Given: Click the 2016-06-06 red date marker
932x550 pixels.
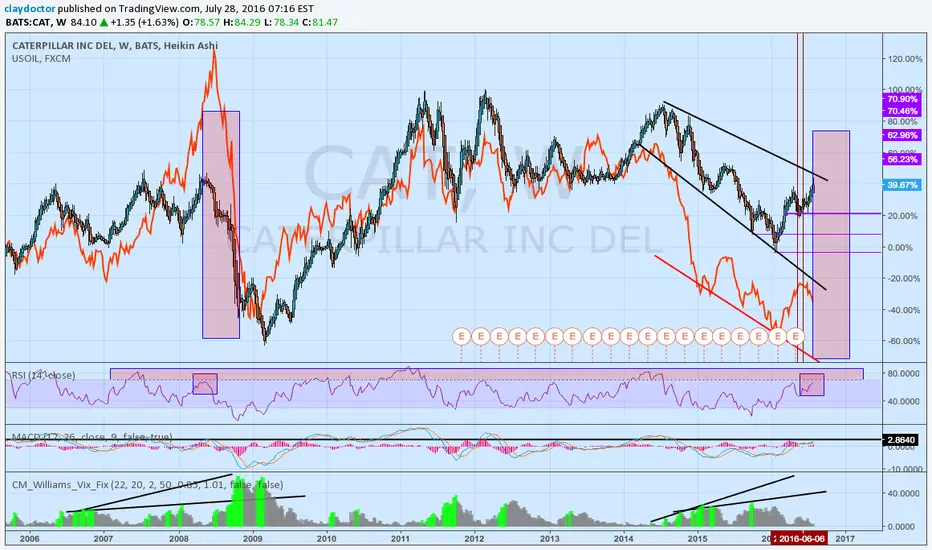Looking at the screenshot, I should (x=800, y=538).
